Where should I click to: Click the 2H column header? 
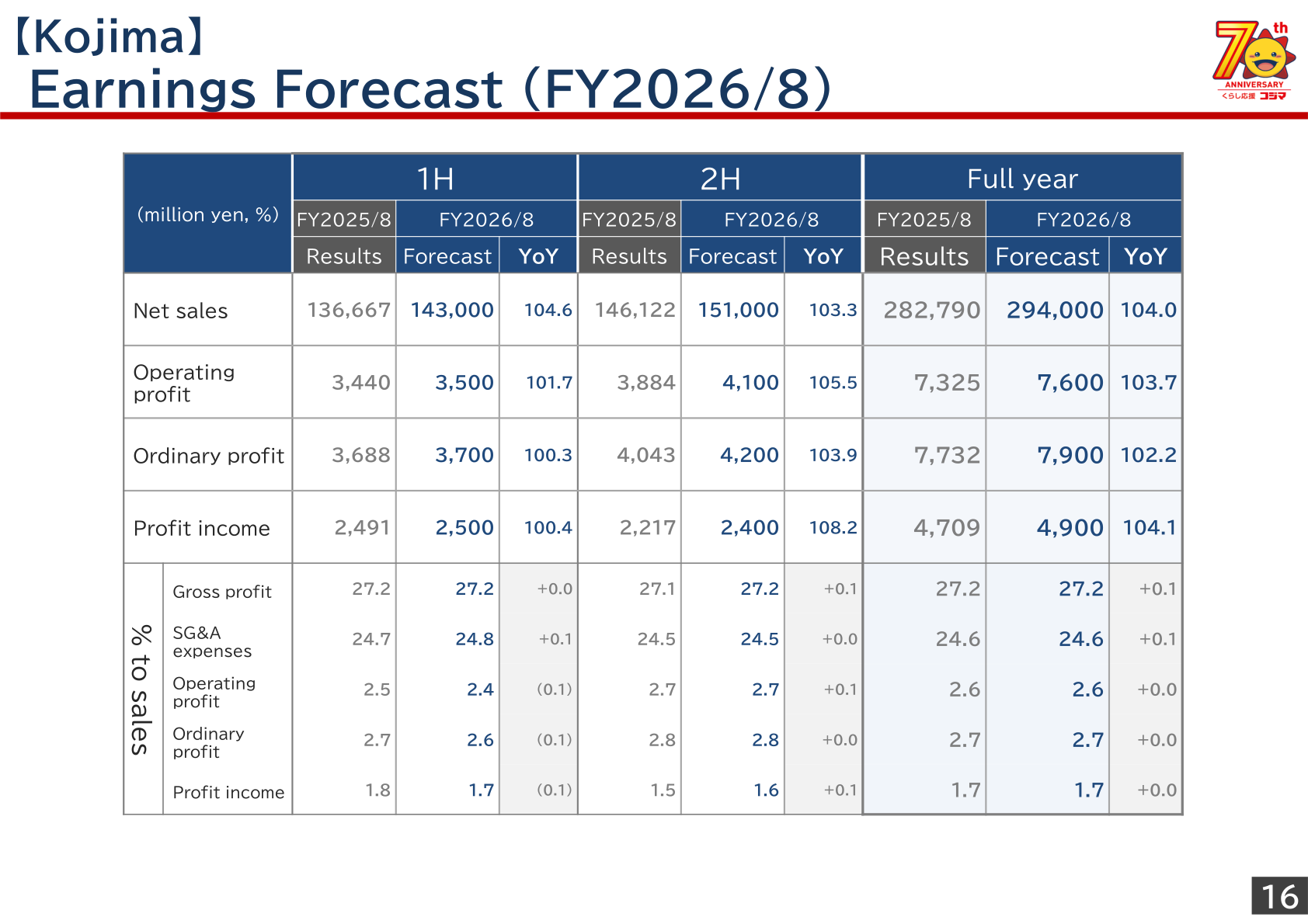[x=720, y=179]
